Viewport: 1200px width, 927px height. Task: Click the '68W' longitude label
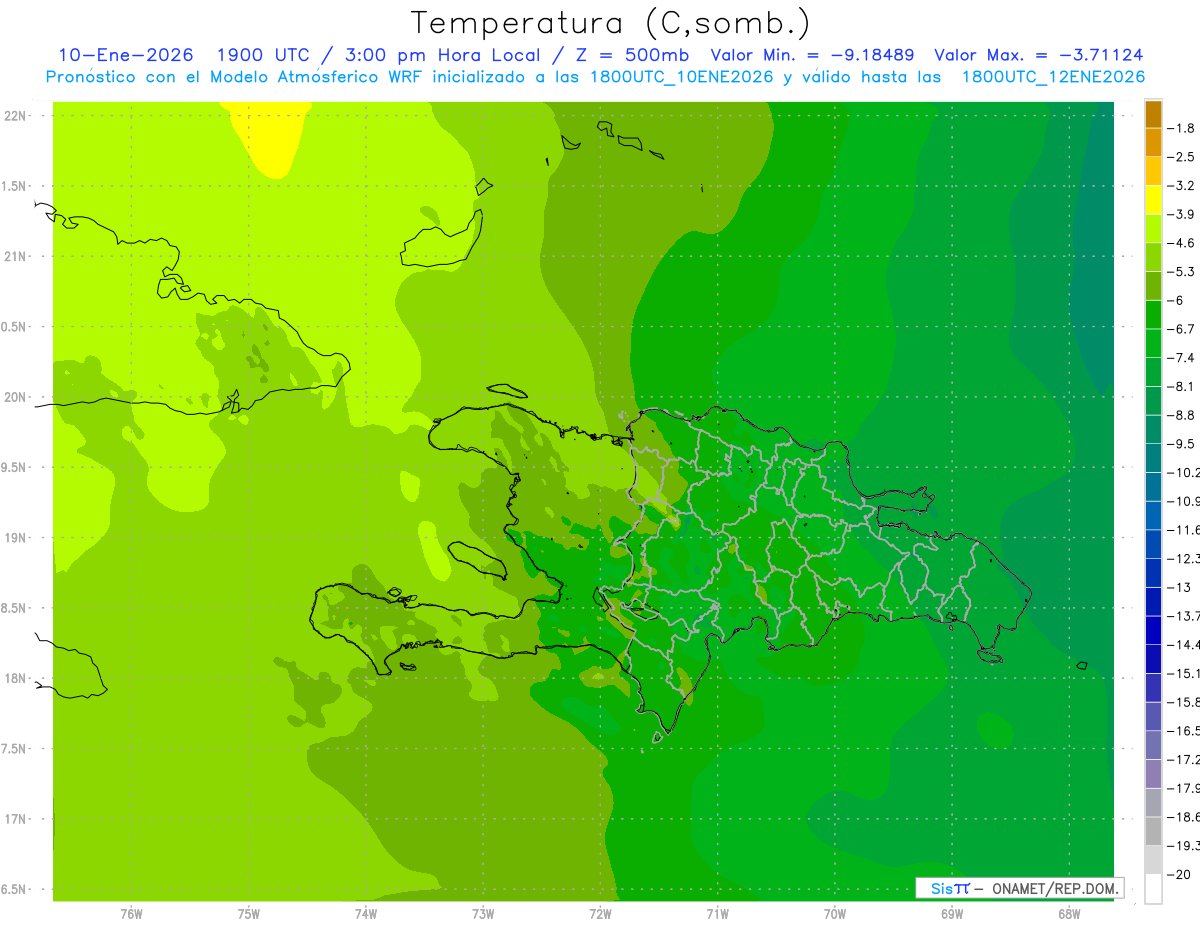point(1069,913)
